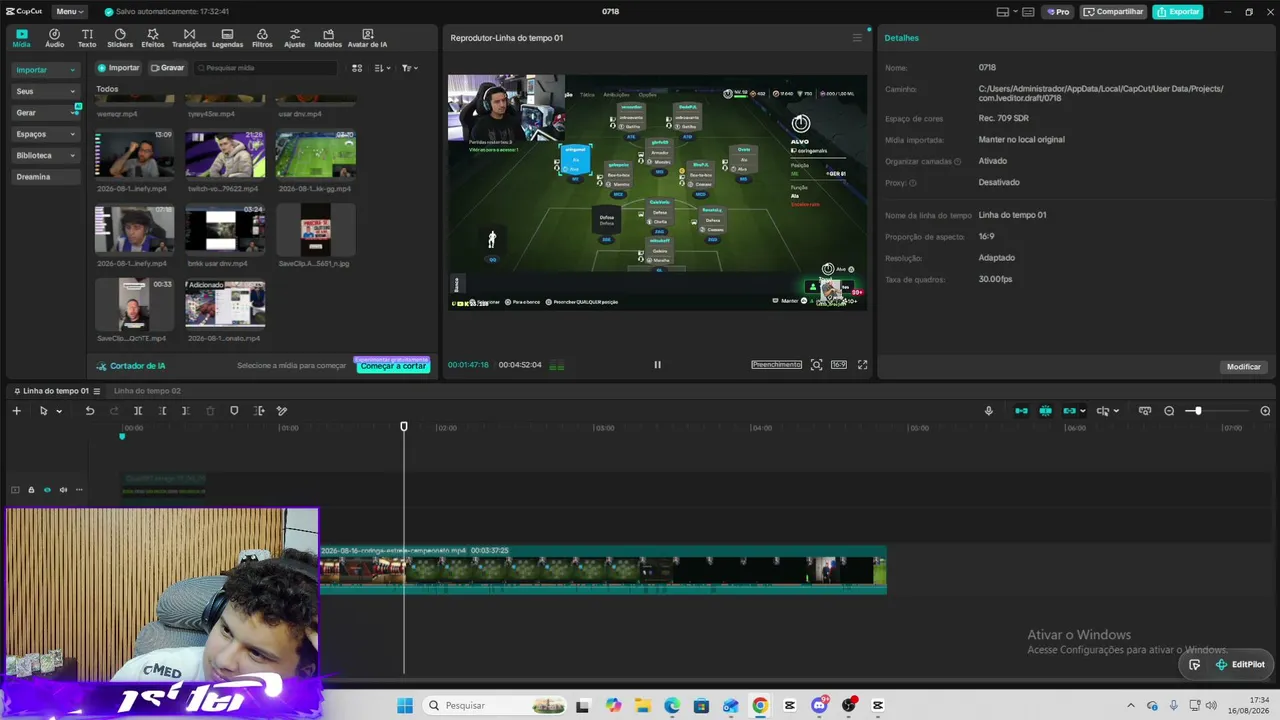Open the 16:9 aspect ratio selector

point(839,365)
